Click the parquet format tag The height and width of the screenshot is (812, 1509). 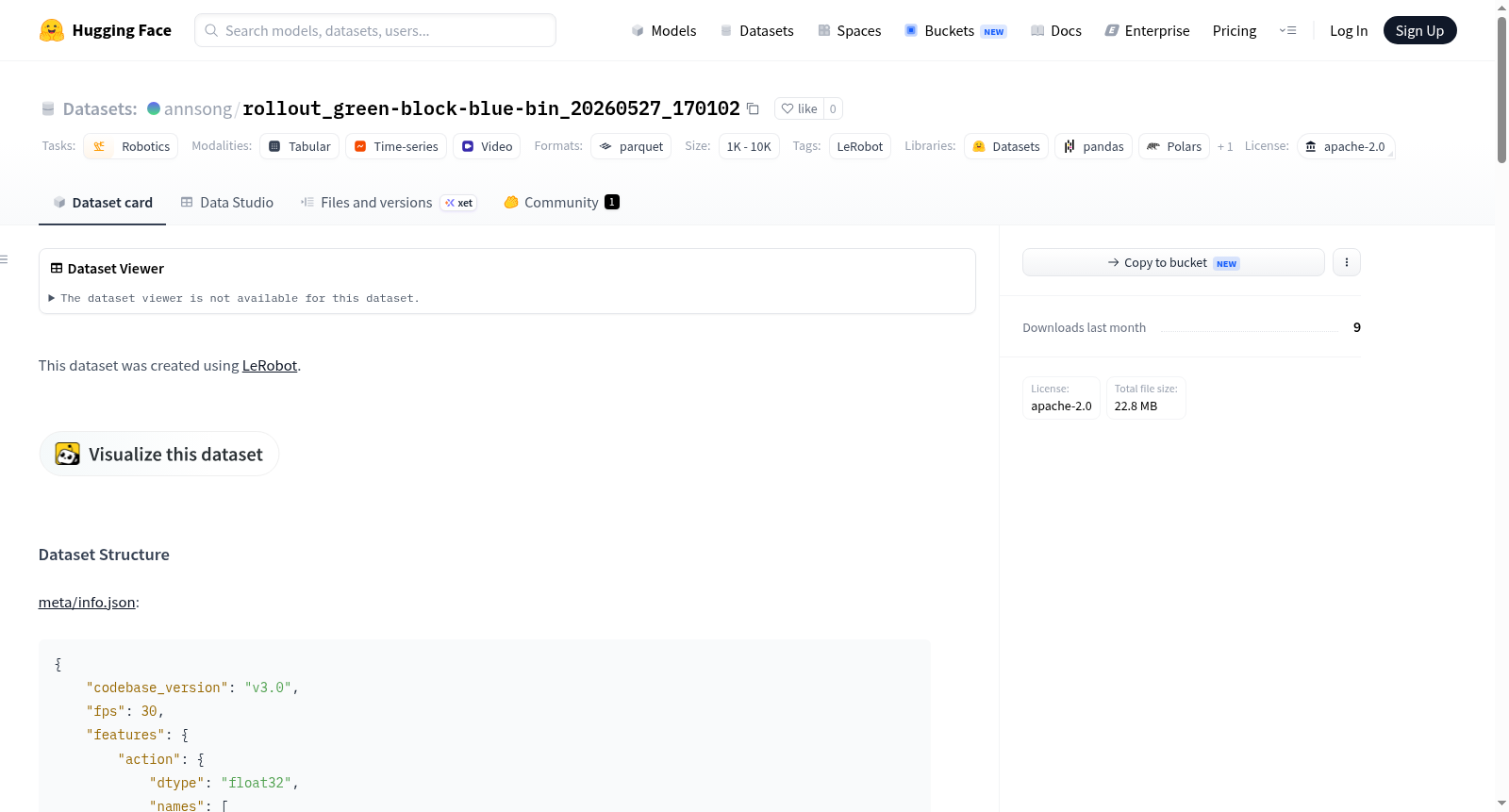click(x=631, y=146)
